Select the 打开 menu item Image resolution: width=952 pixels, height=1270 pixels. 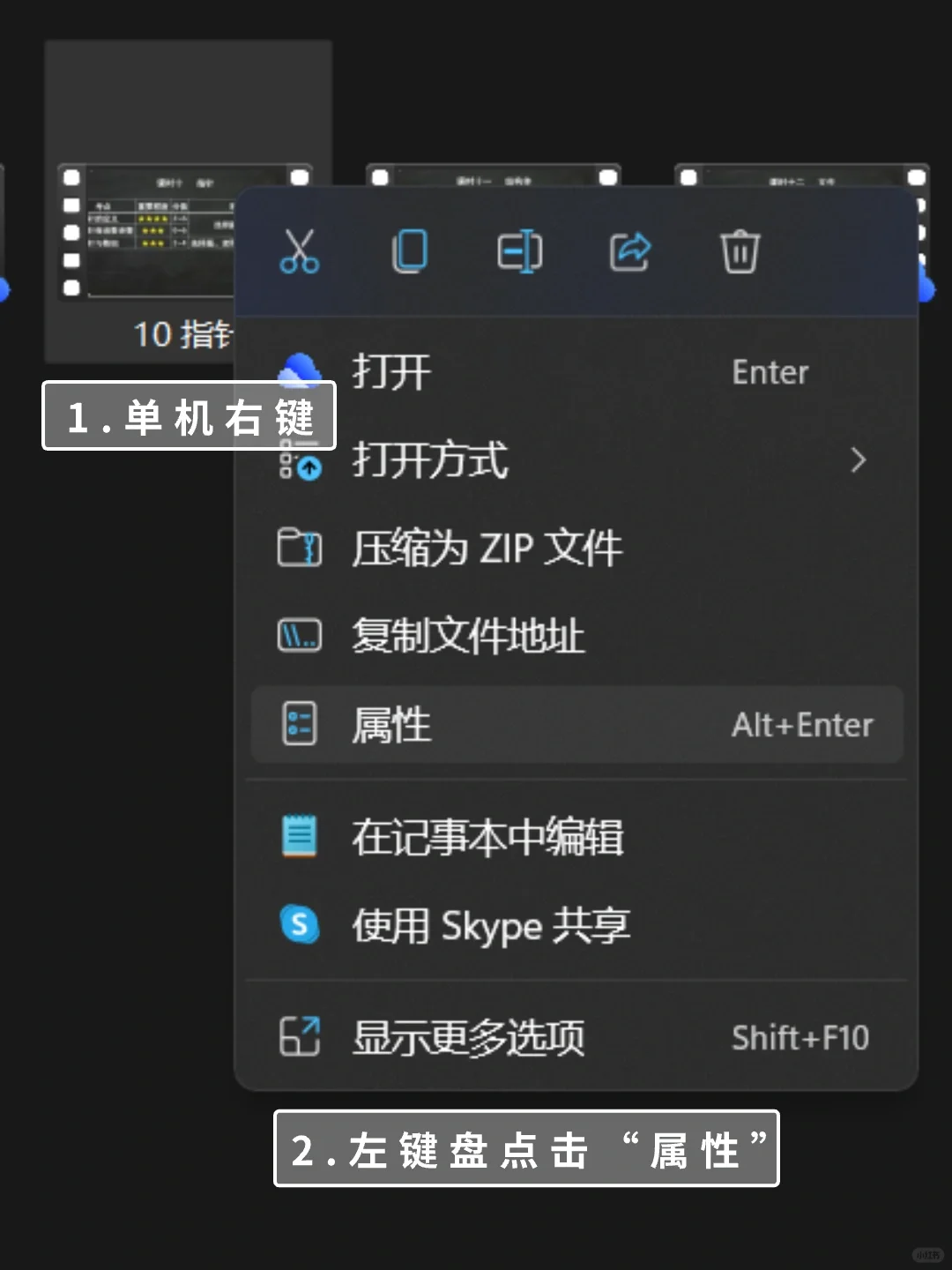(x=392, y=371)
